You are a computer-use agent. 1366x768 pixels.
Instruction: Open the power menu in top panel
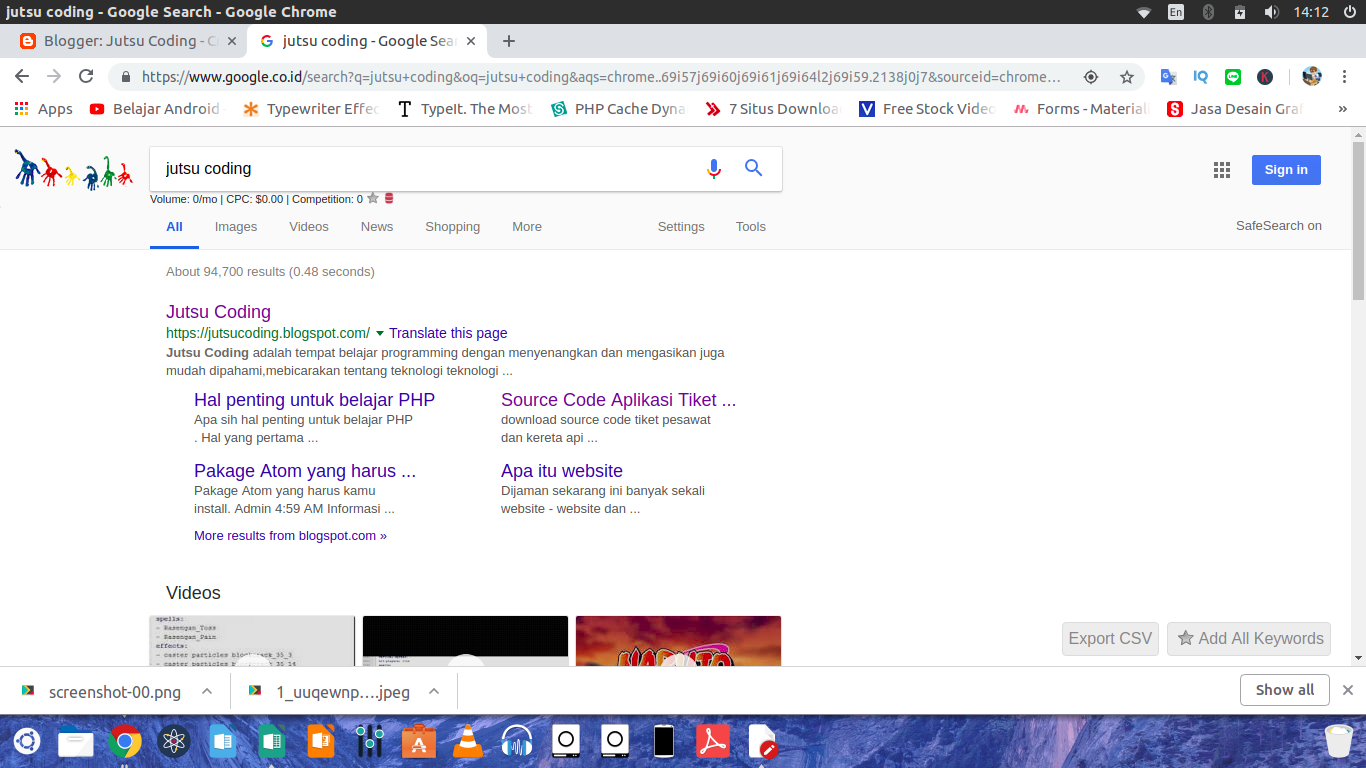[1350, 12]
